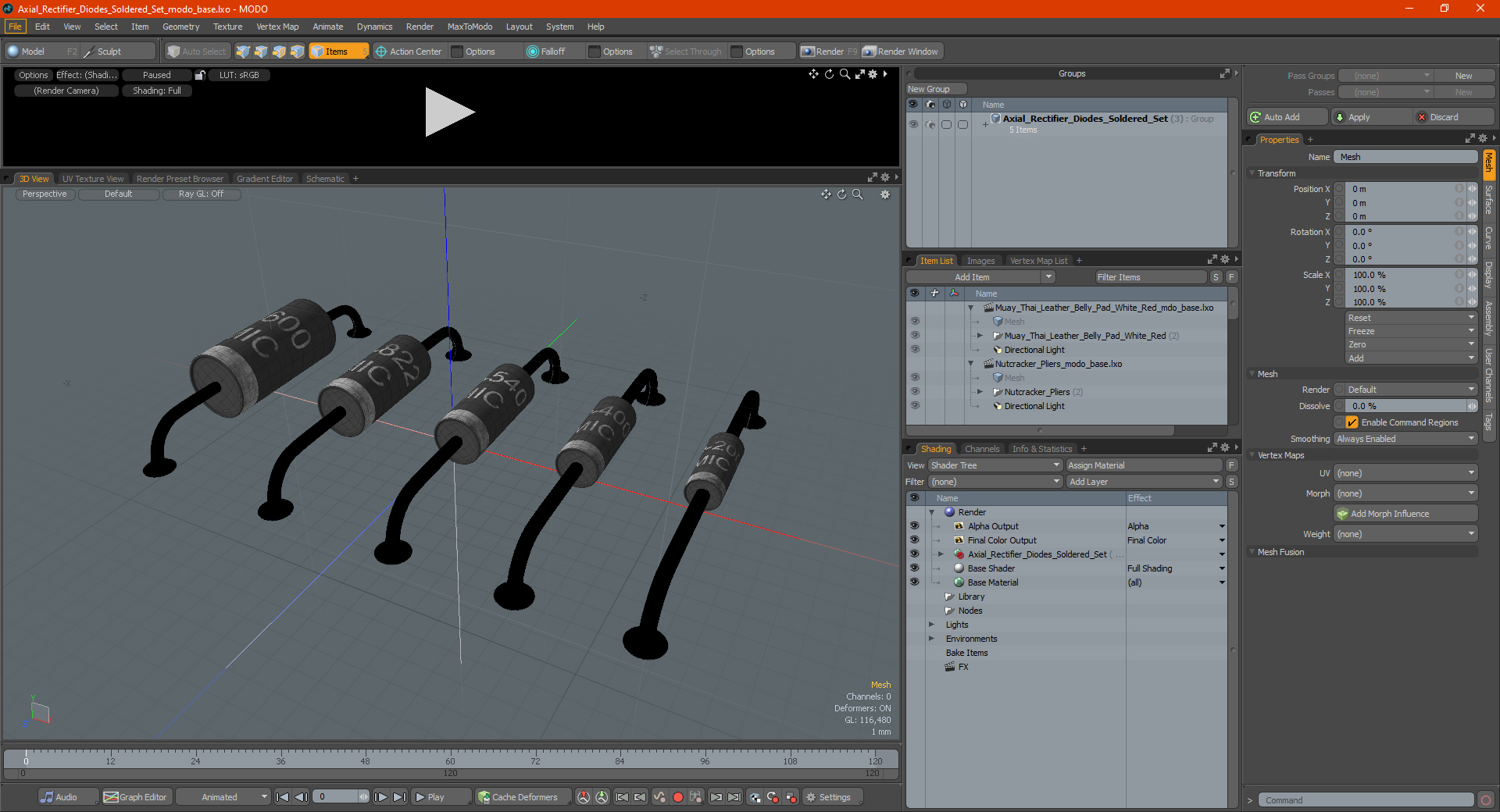
Task: Toggle visibility of Base Material layer
Action: point(914,582)
